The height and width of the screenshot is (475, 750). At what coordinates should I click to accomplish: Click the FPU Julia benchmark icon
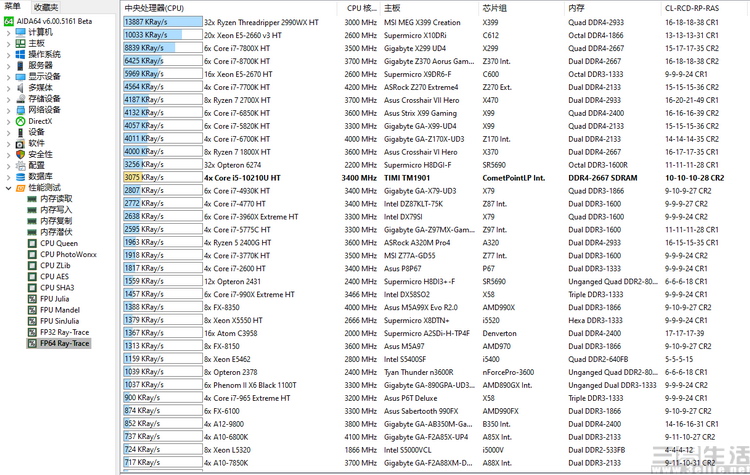point(32,298)
